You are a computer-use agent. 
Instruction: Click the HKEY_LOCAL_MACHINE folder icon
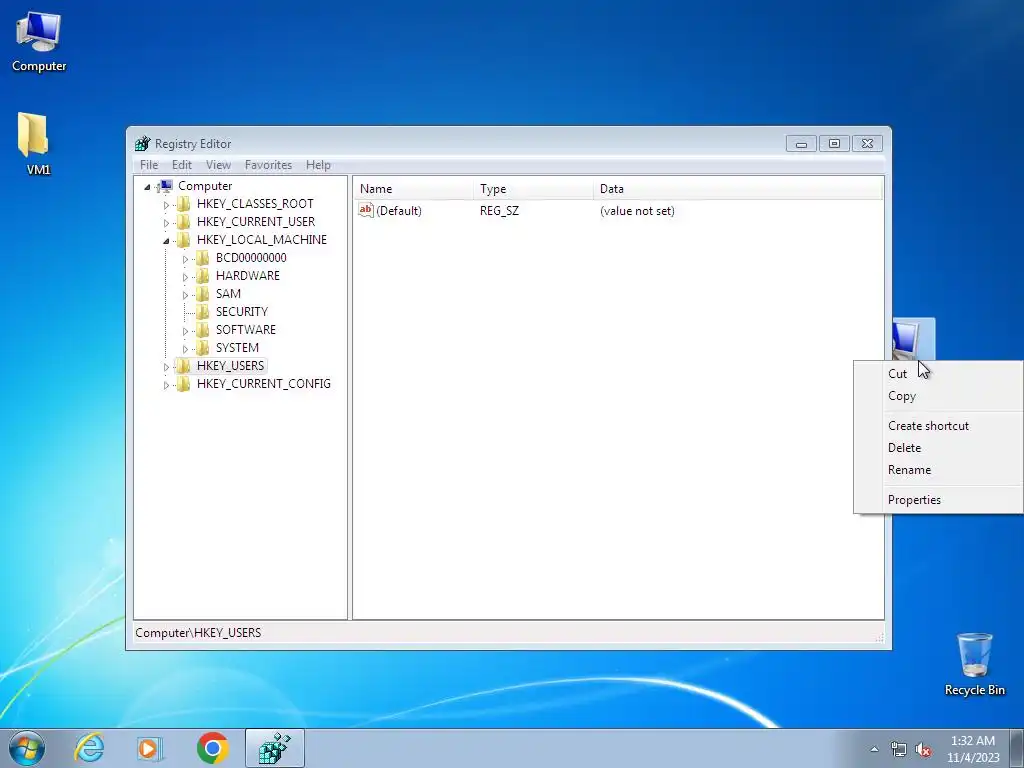tap(184, 240)
